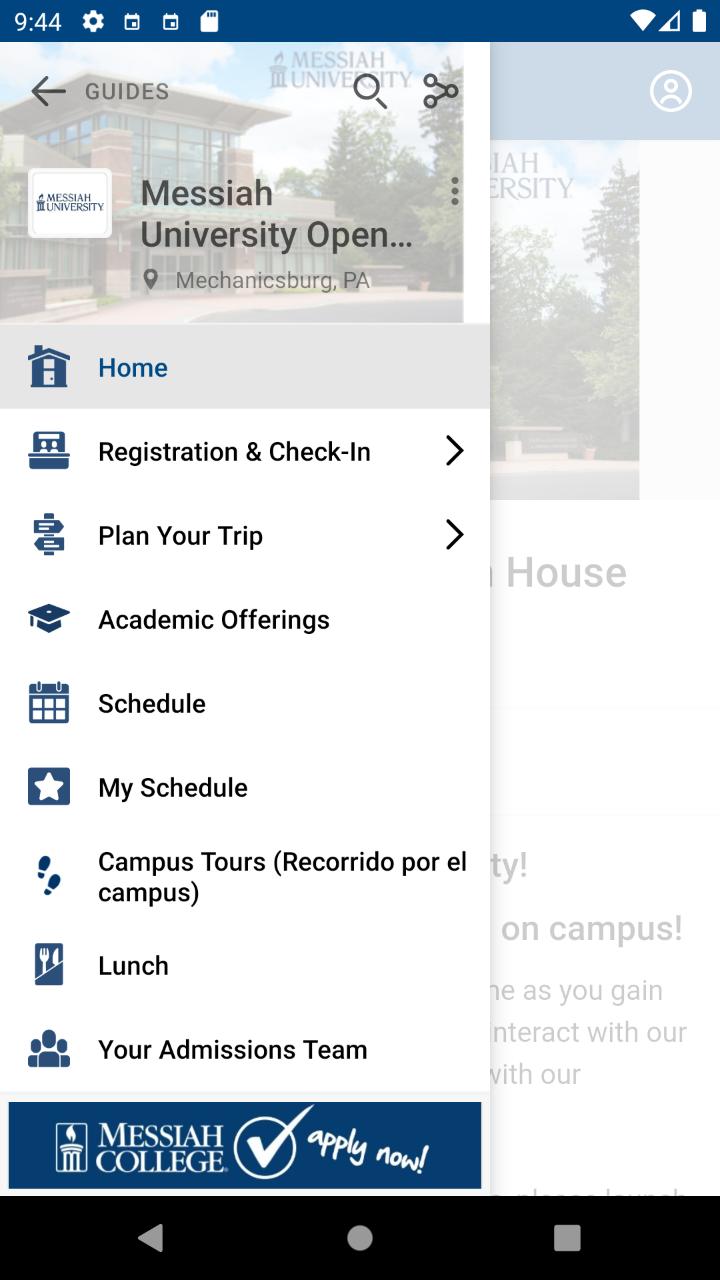Open Your Admissions Team
The height and width of the screenshot is (1280, 720).
click(245, 1050)
